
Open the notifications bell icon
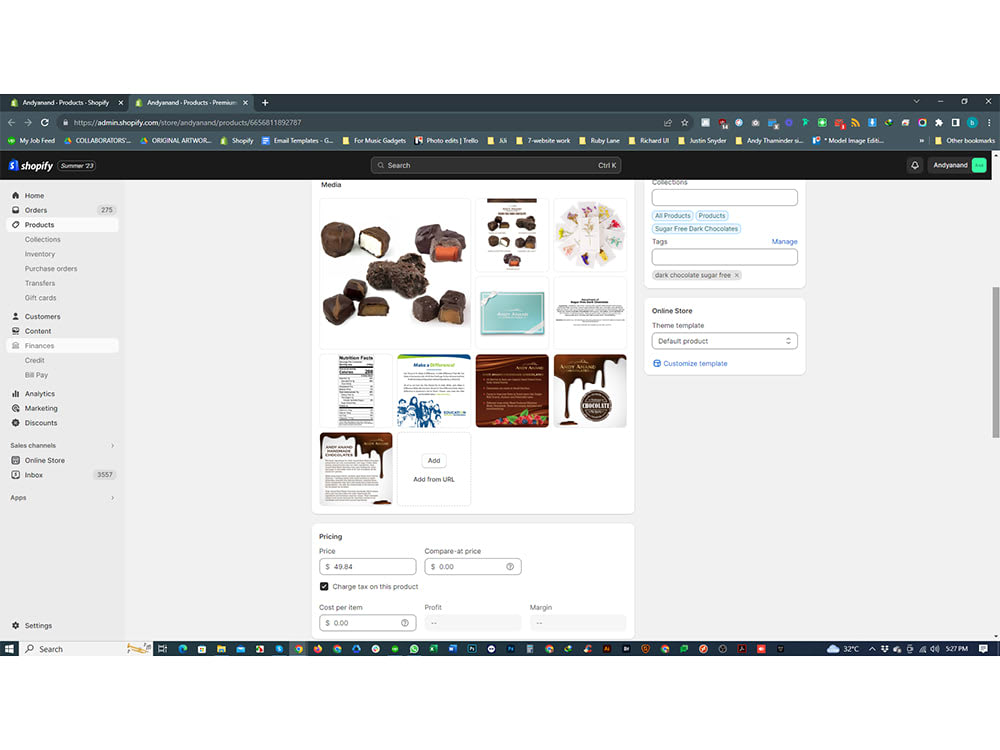[x=915, y=165]
